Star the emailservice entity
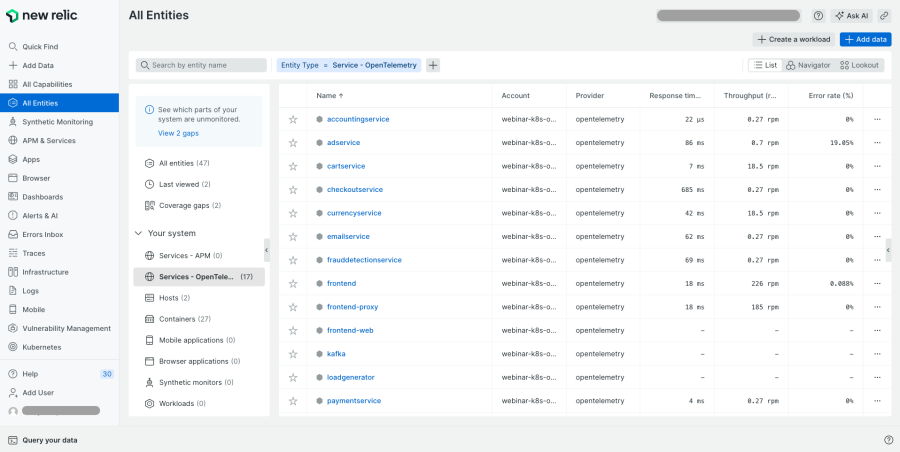The height and width of the screenshot is (452, 900). pyautogui.click(x=293, y=237)
